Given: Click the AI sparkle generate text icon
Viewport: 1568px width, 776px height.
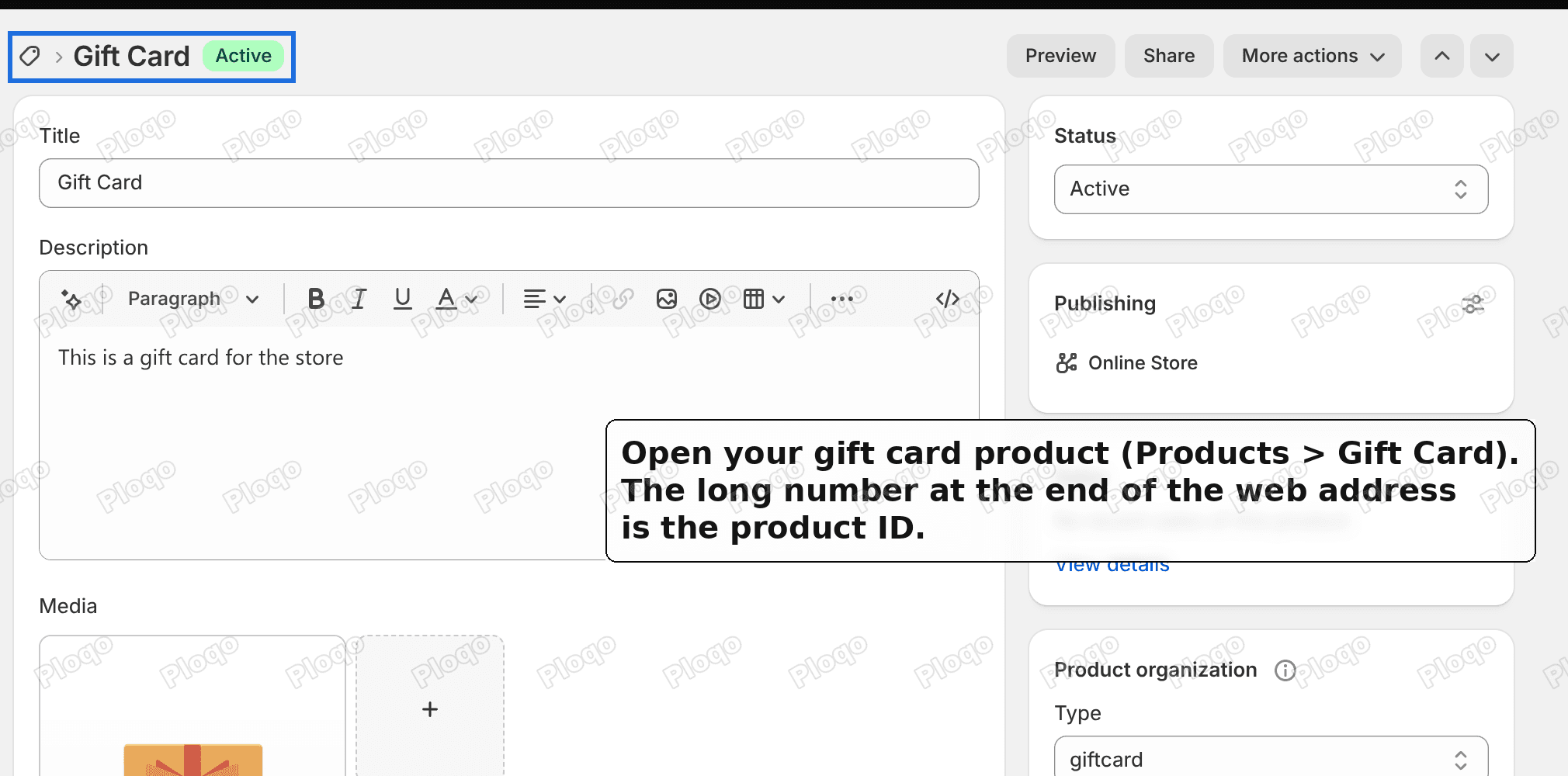Looking at the screenshot, I should [x=71, y=299].
